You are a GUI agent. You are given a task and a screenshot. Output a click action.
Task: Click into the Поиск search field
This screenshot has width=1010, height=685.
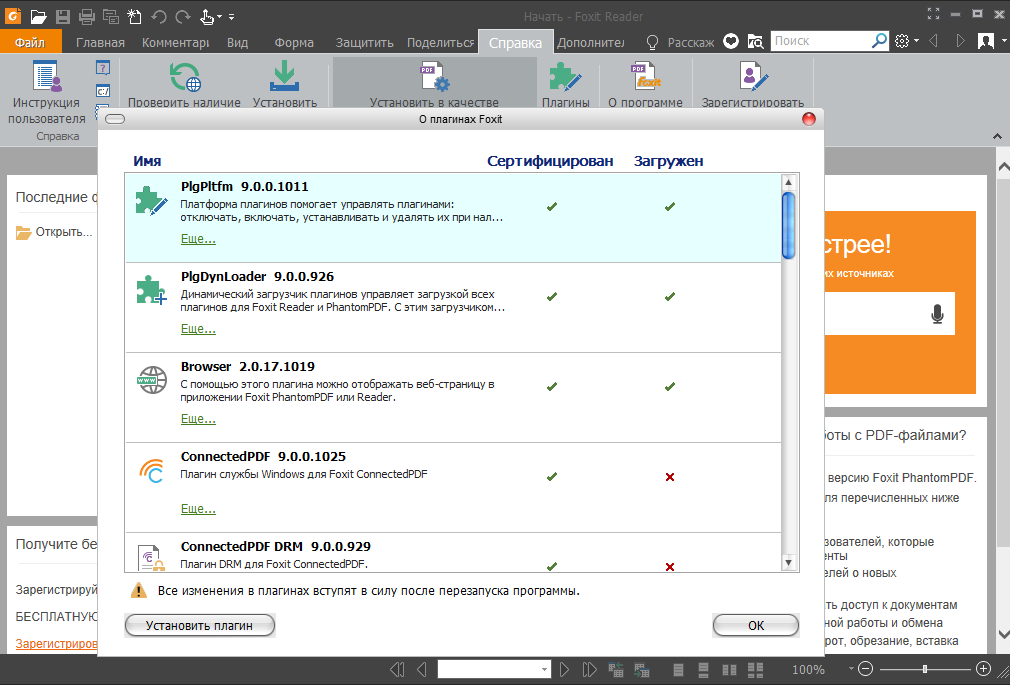821,41
